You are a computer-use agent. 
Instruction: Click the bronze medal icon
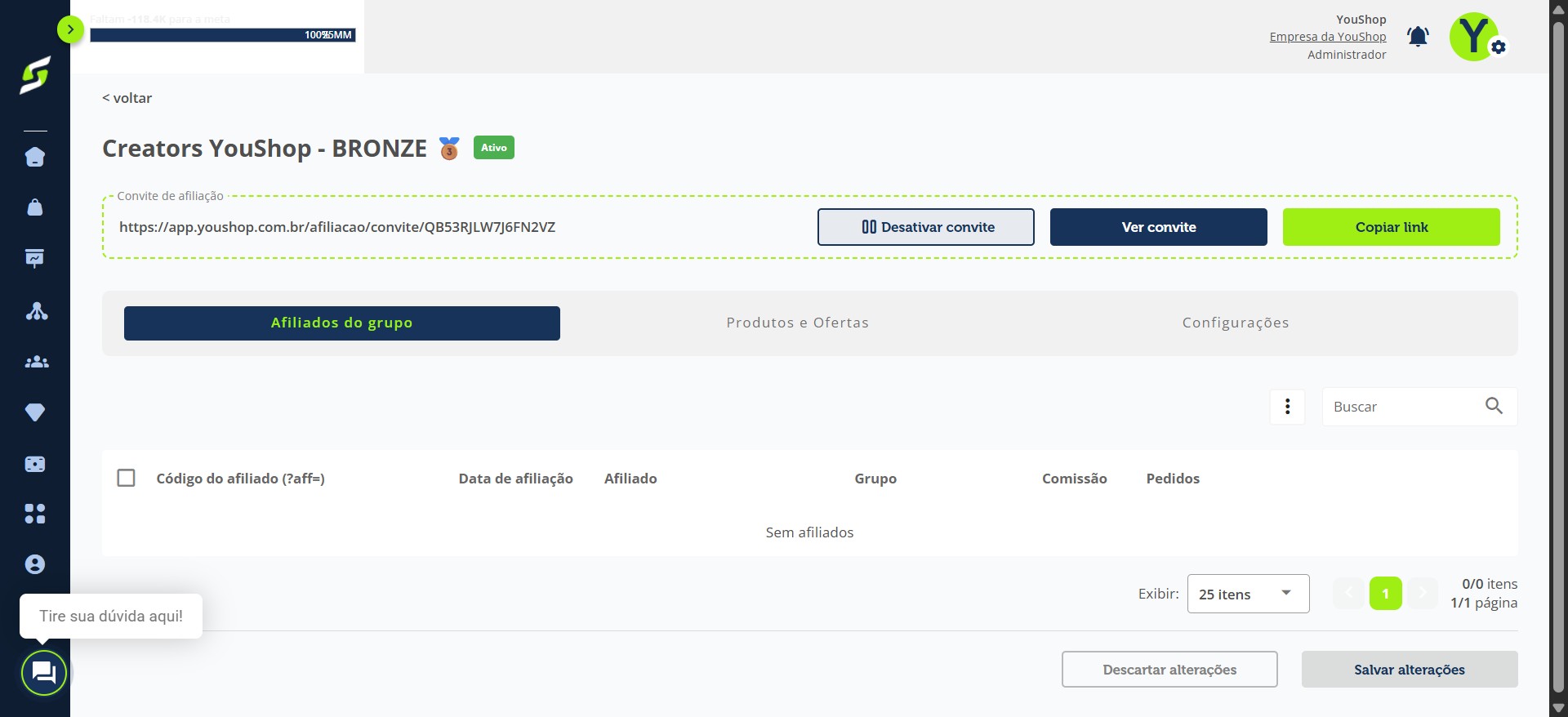(449, 148)
